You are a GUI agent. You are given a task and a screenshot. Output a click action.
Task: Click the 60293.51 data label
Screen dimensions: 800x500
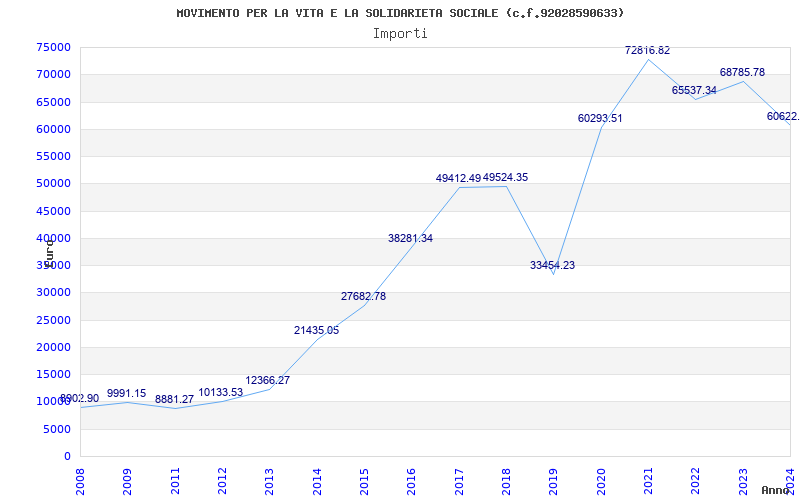click(600, 118)
